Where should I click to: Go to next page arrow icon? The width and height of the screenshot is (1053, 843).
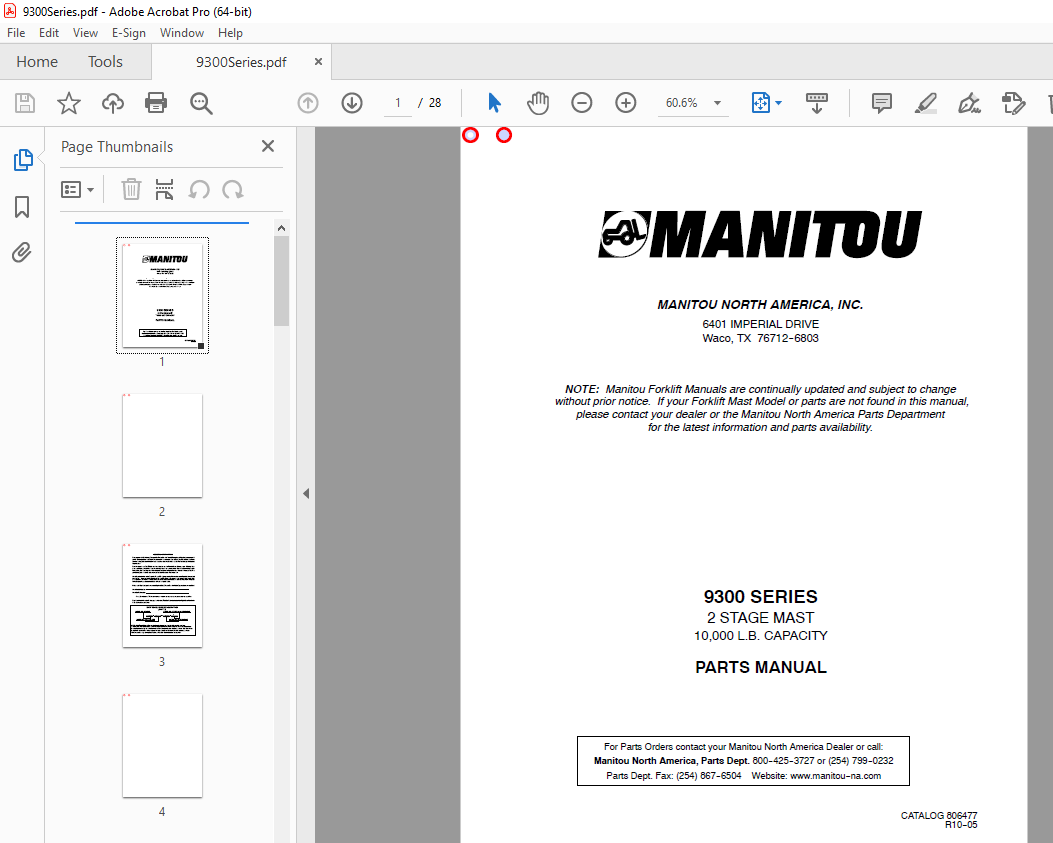352,103
